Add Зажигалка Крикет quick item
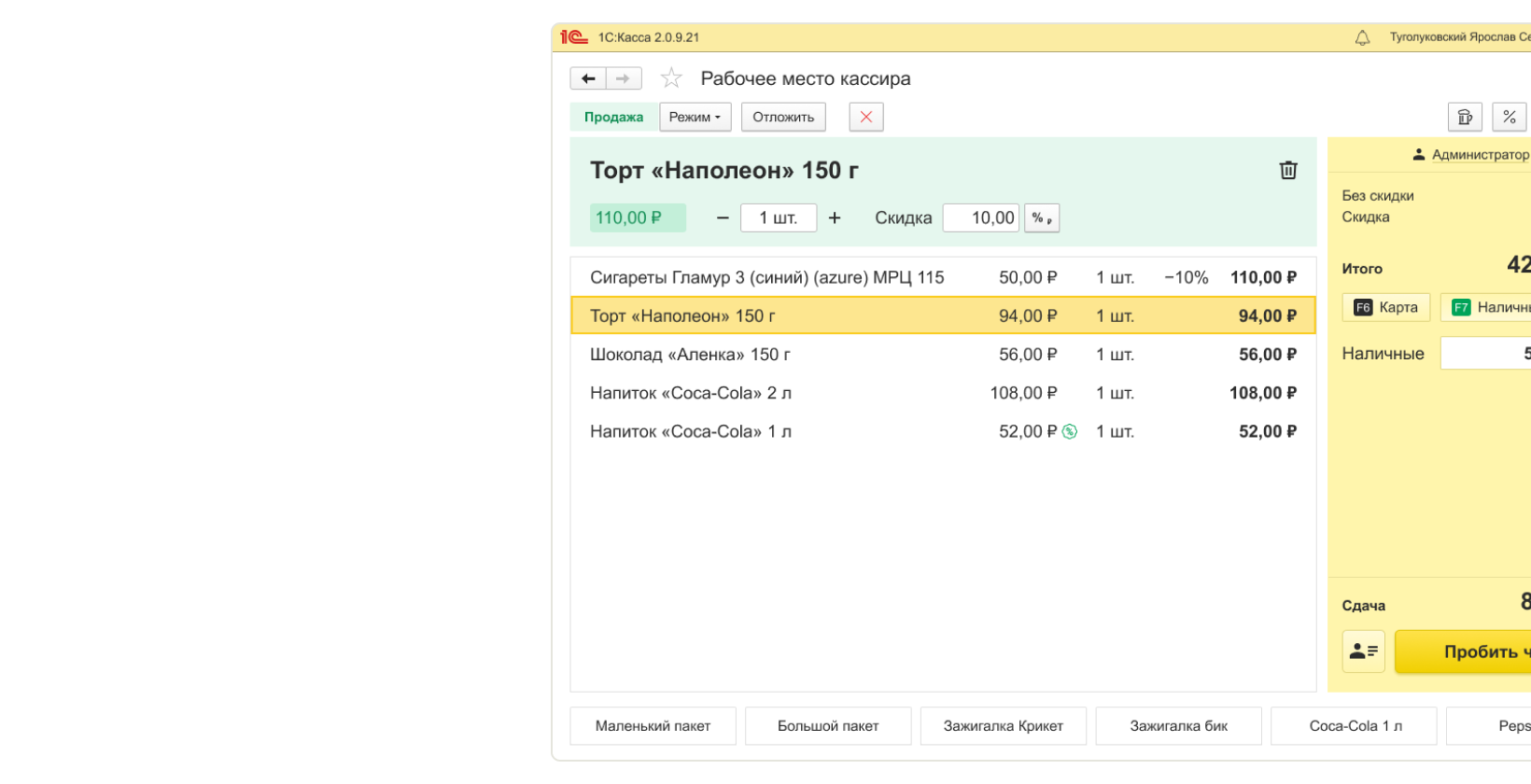 (x=1003, y=726)
